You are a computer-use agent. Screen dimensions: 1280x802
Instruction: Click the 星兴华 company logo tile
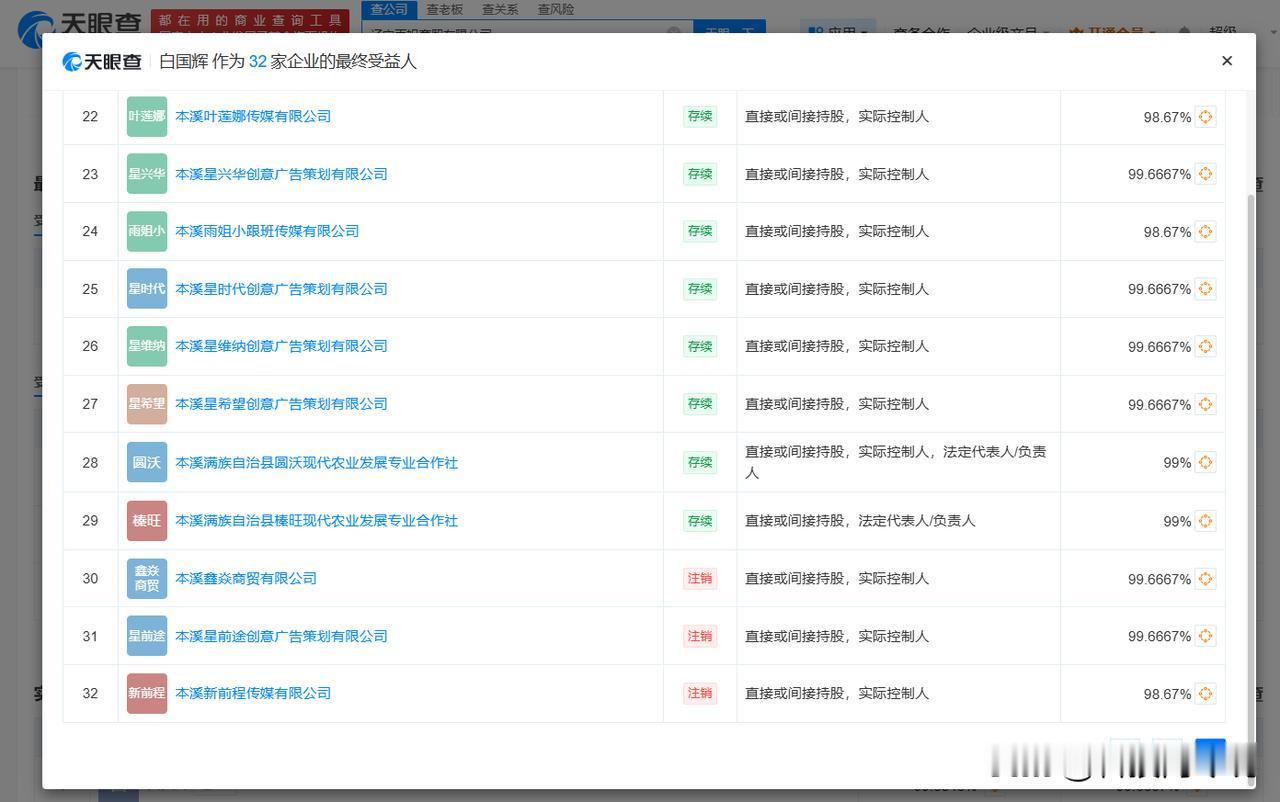tap(147, 174)
